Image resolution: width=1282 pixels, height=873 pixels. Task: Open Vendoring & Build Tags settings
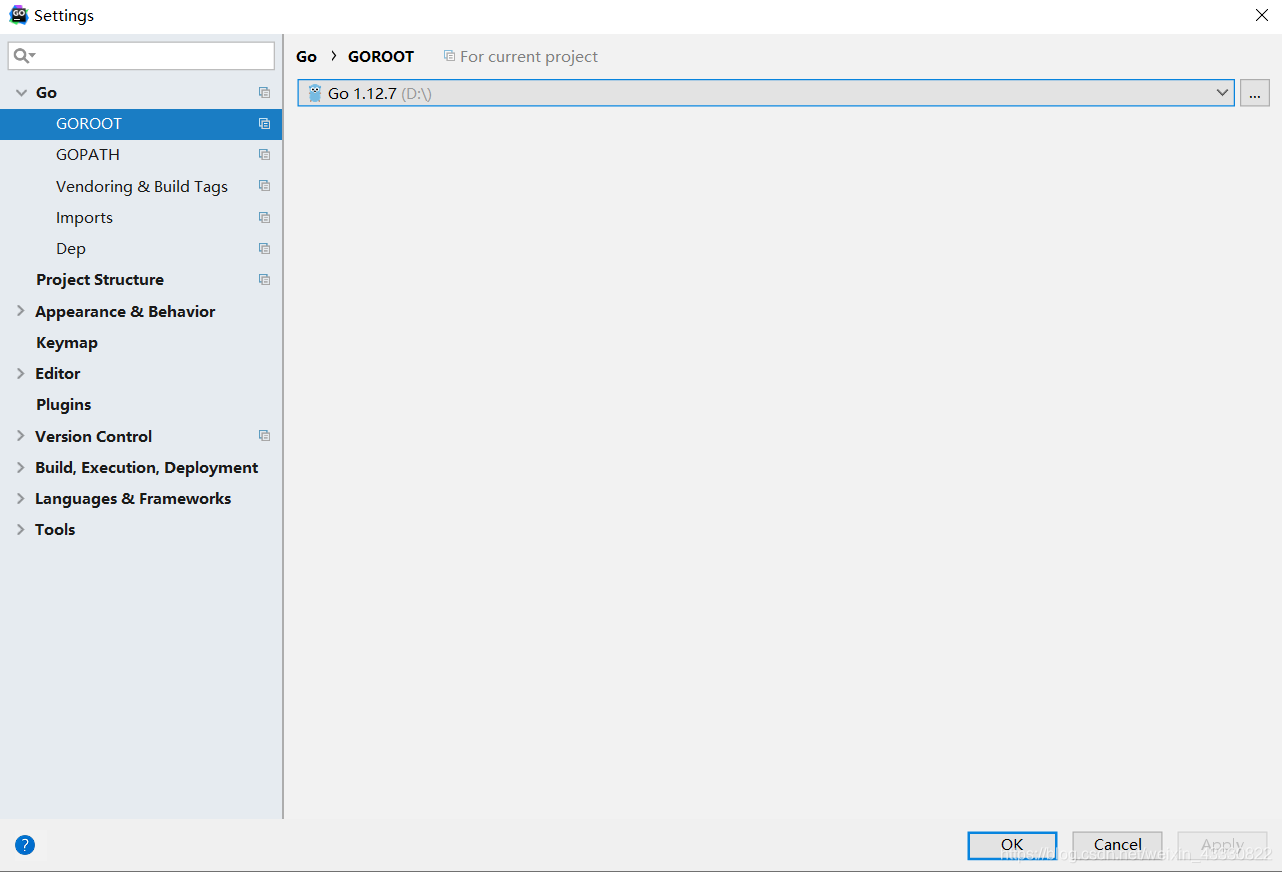coord(141,186)
